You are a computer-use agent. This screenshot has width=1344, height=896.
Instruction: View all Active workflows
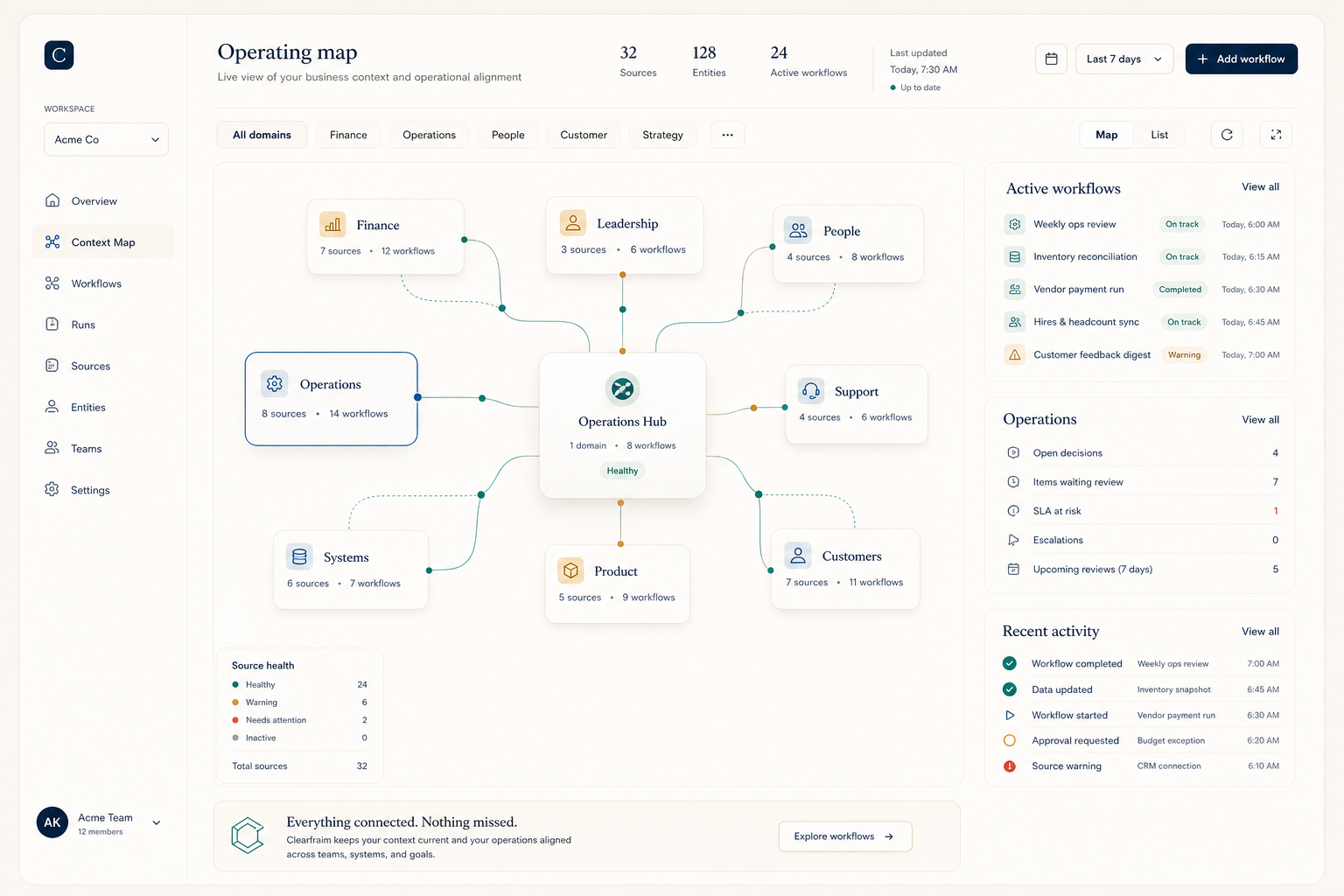(1260, 186)
